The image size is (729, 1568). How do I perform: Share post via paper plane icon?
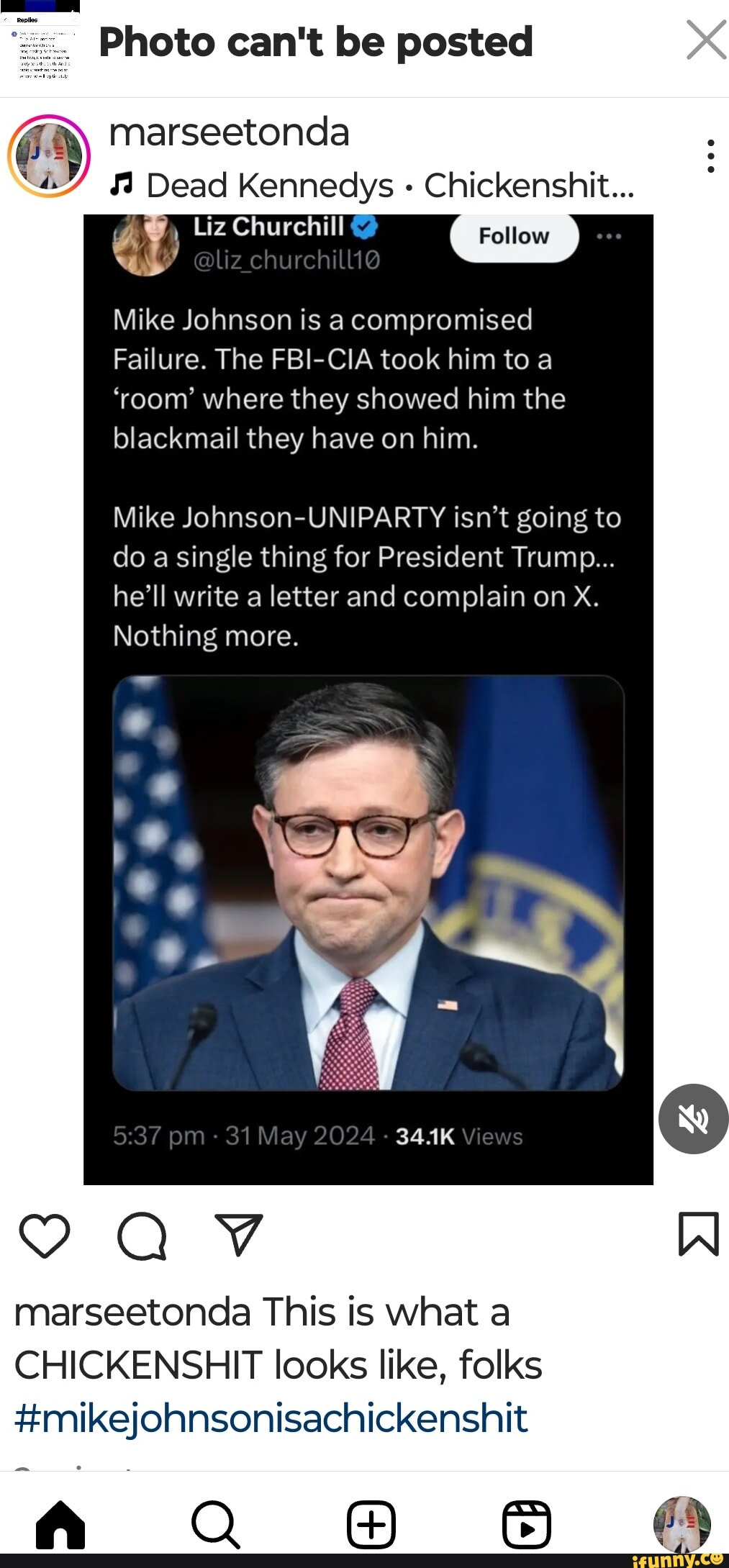239,1234
